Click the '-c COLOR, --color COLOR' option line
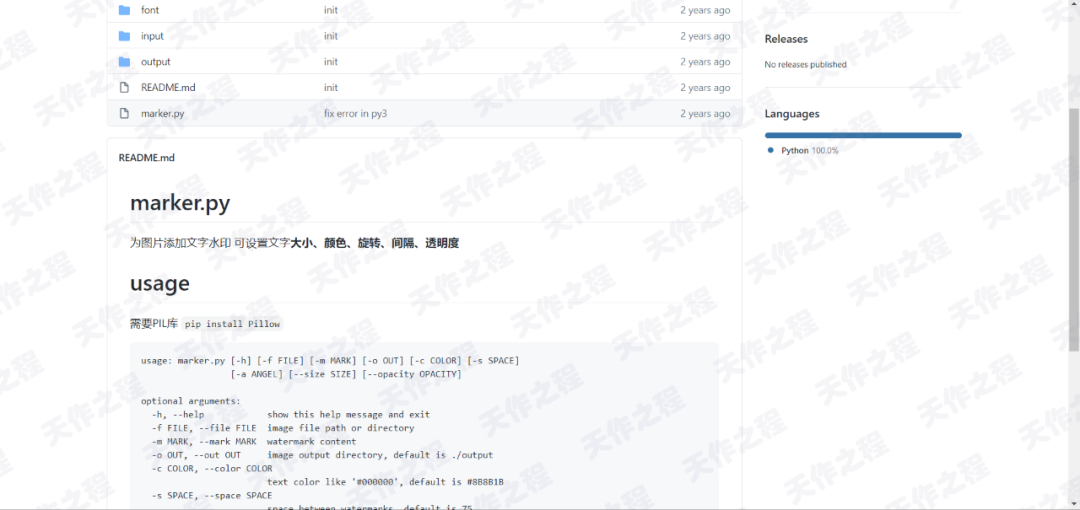 (x=211, y=469)
